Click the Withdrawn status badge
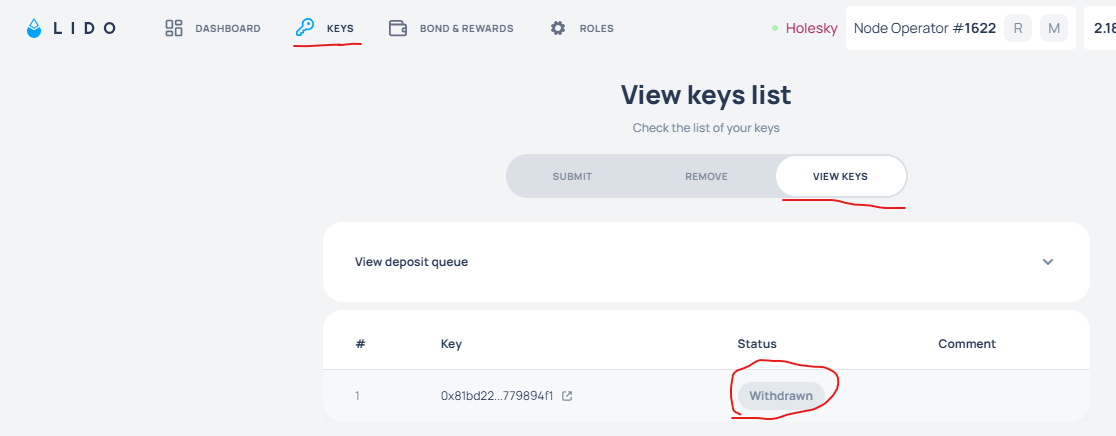The width and height of the screenshot is (1116, 436). click(x=781, y=396)
